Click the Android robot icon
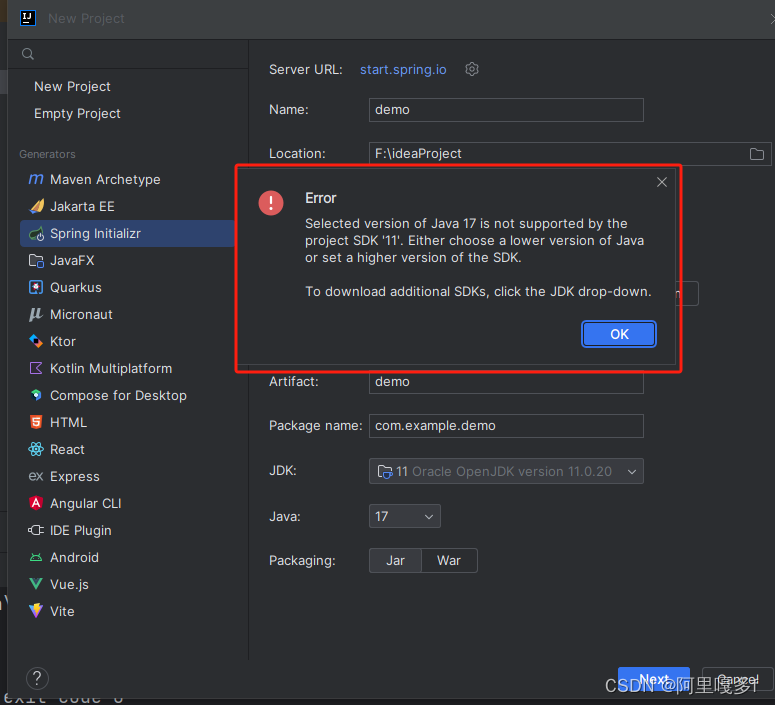Image resolution: width=775 pixels, height=705 pixels. point(36,557)
